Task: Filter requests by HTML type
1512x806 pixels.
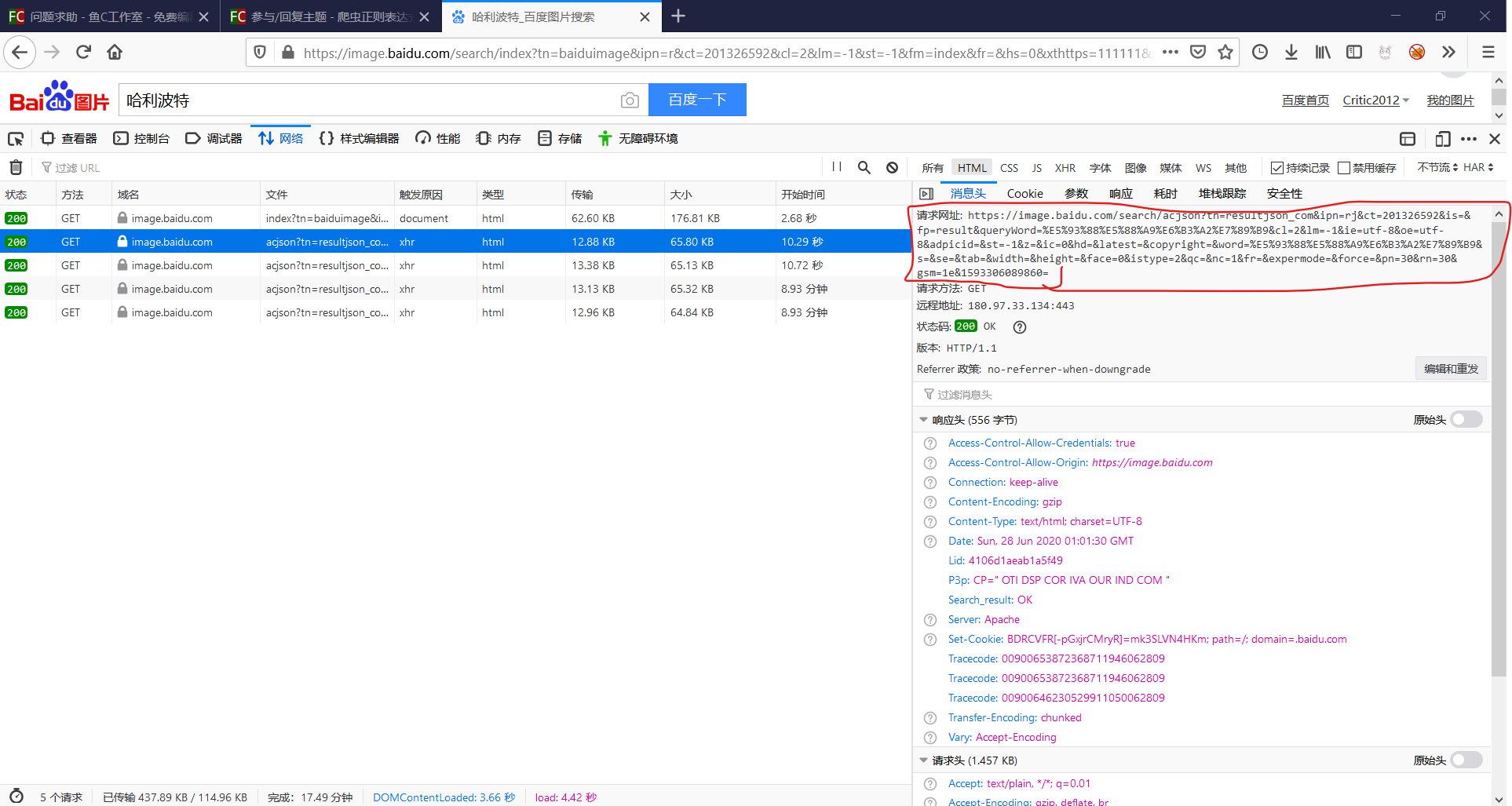Action: [972, 168]
